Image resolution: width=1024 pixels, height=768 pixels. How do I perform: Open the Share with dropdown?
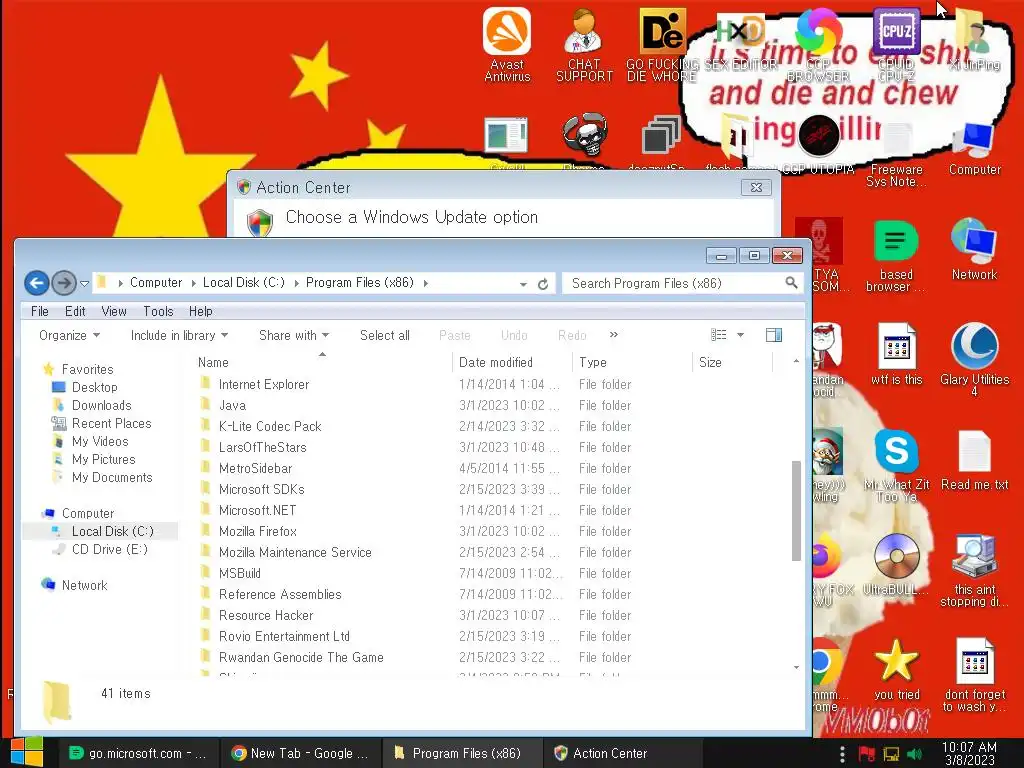294,335
